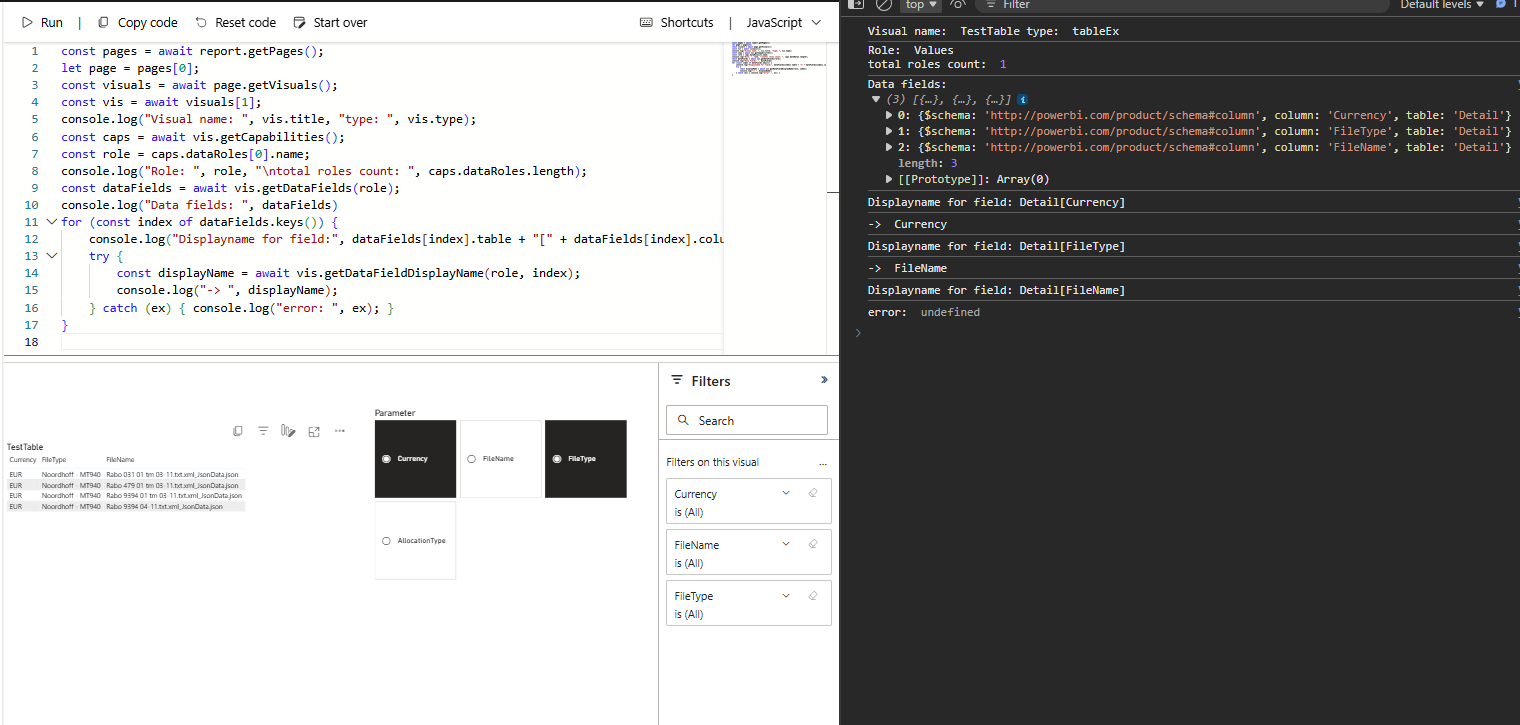Open the Shortcuts panel
Image resolution: width=1520 pixels, height=725 pixels.
tap(677, 22)
